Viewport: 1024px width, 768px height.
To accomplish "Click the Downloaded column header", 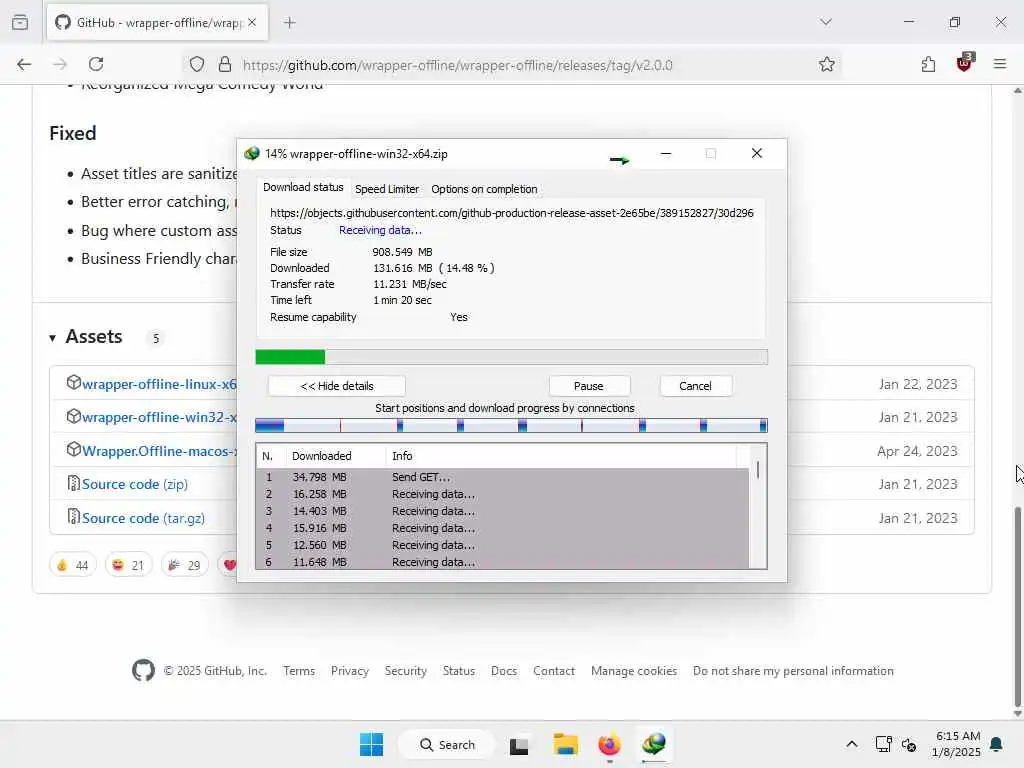I will coord(334,456).
